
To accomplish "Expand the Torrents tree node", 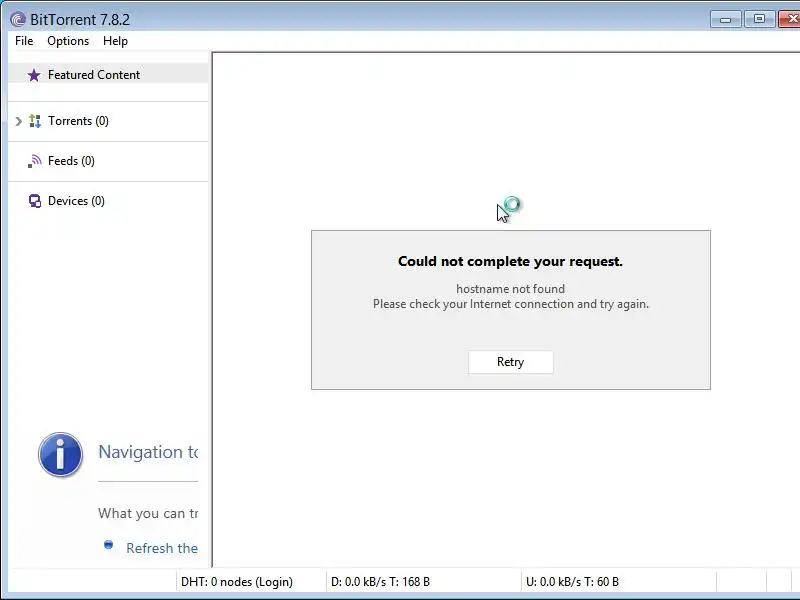I will pyautogui.click(x=19, y=121).
